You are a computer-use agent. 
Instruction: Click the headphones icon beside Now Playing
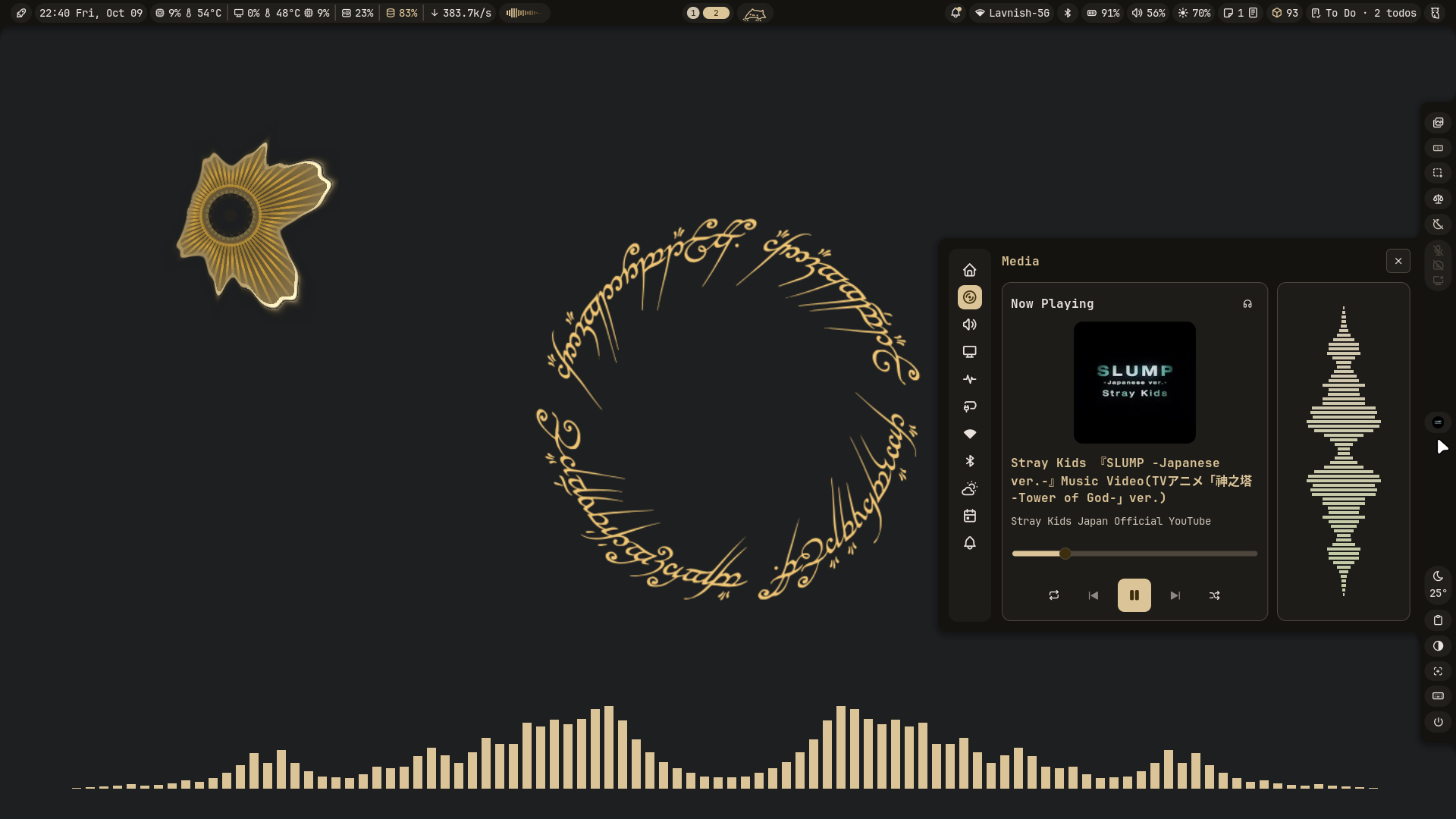pyautogui.click(x=1247, y=304)
